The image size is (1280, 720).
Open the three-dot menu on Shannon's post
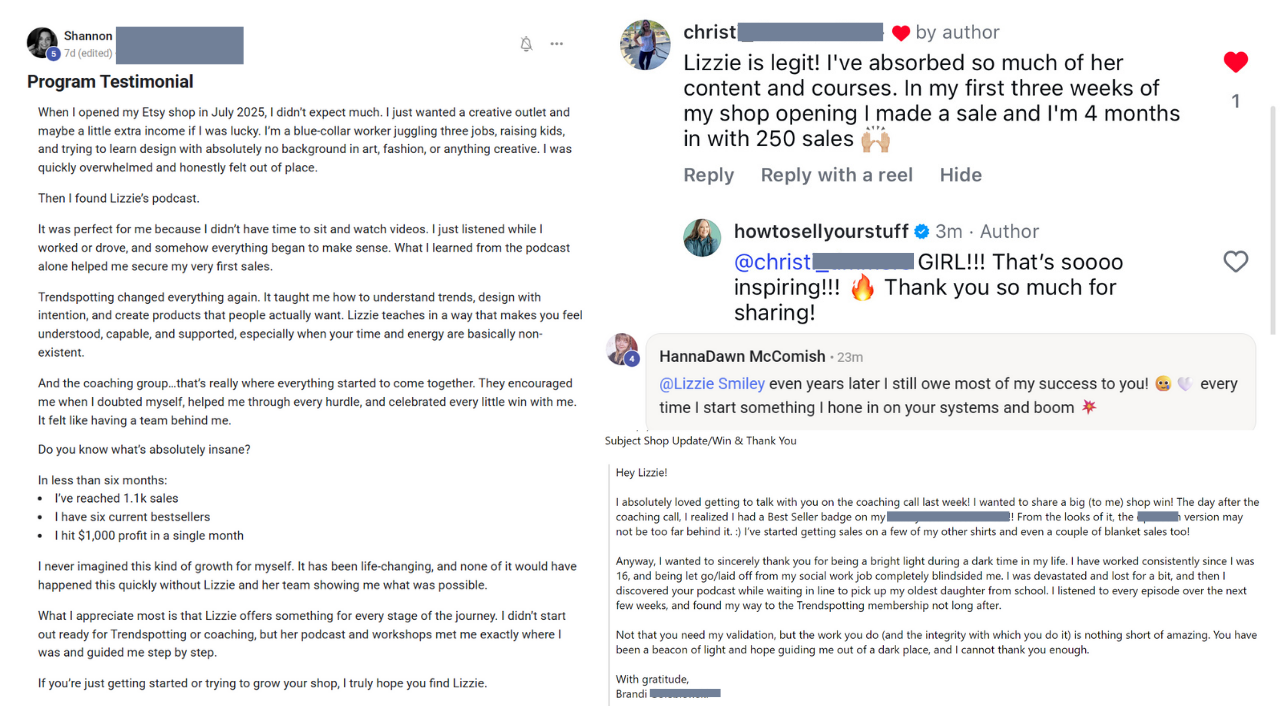[557, 44]
